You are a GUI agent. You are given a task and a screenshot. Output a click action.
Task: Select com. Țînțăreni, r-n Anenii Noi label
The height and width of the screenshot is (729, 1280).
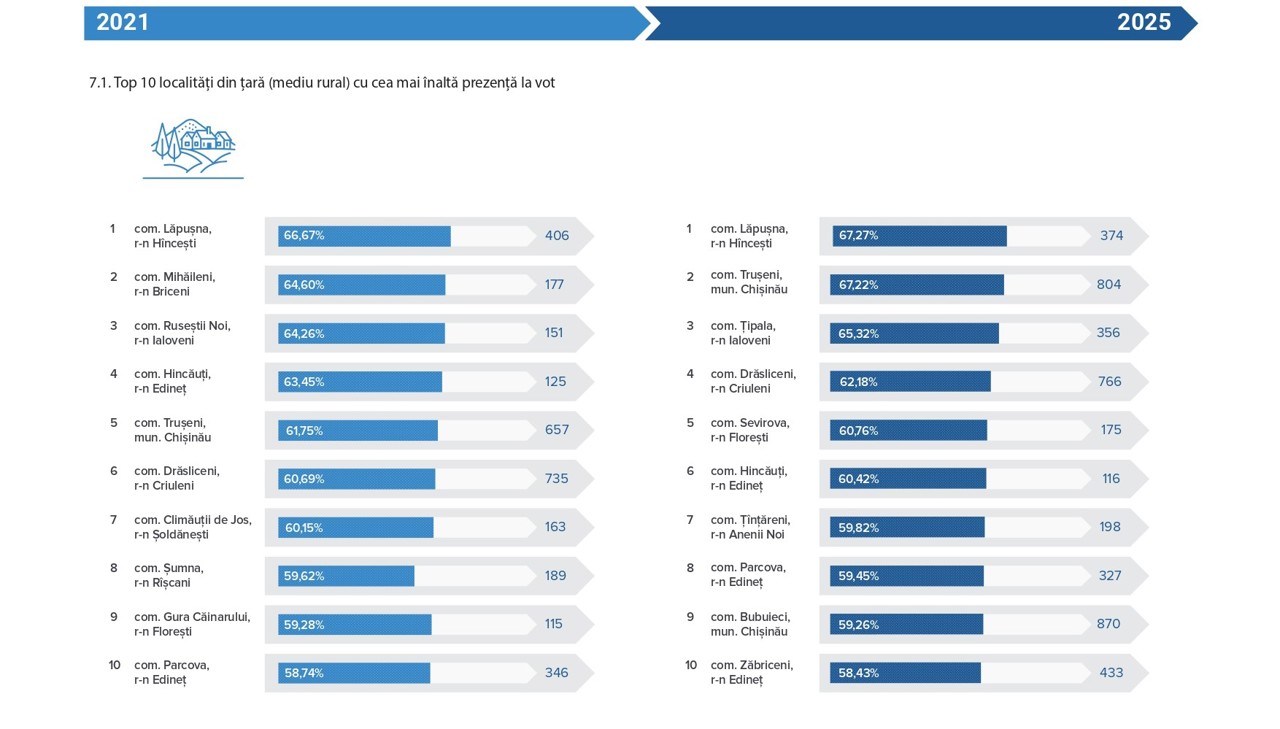(750, 527)
